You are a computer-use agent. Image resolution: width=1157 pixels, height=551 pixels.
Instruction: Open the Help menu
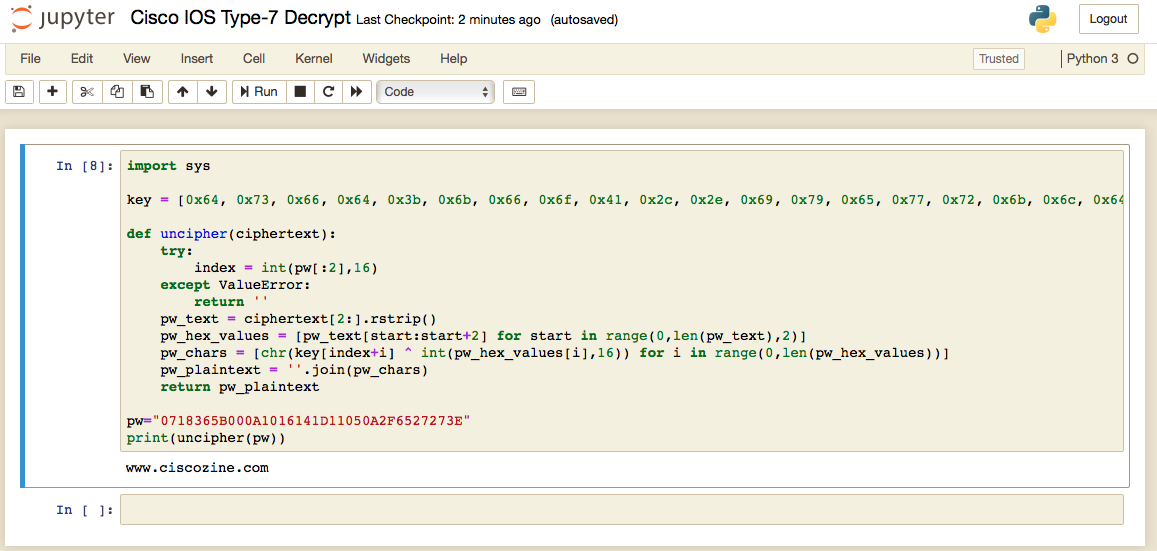453,58
